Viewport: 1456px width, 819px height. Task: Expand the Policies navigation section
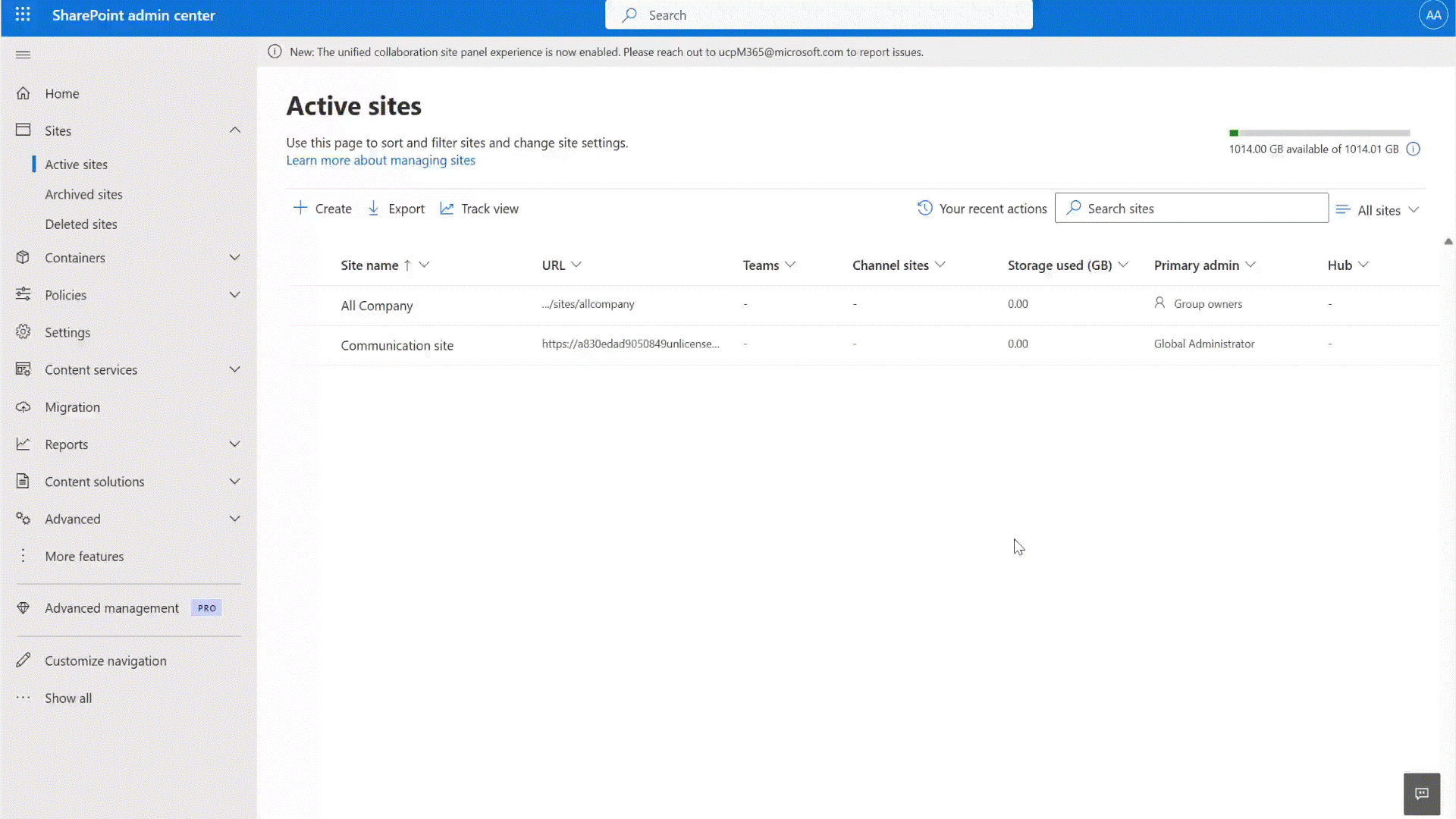234,295
